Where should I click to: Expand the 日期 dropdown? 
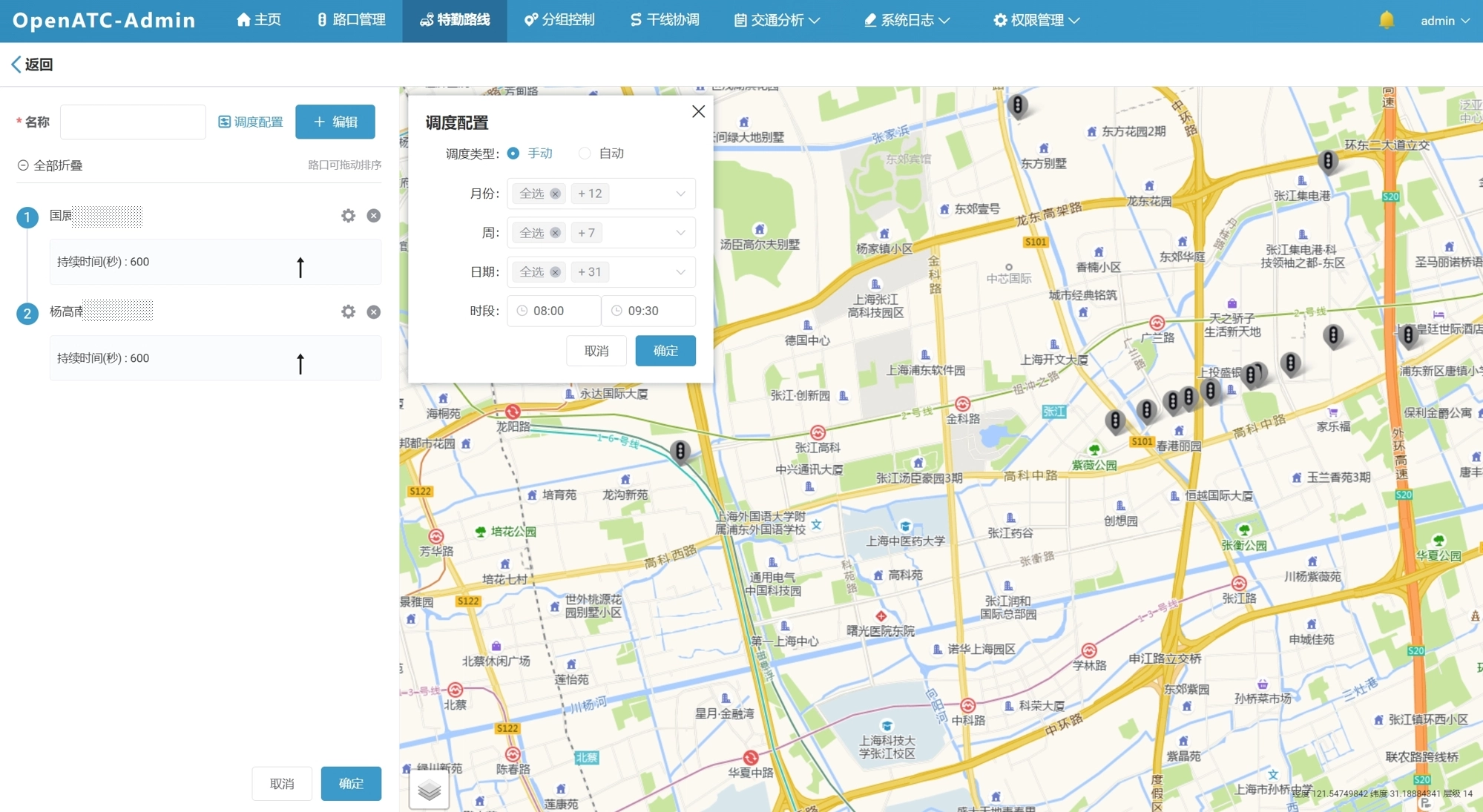click(680, 272)
